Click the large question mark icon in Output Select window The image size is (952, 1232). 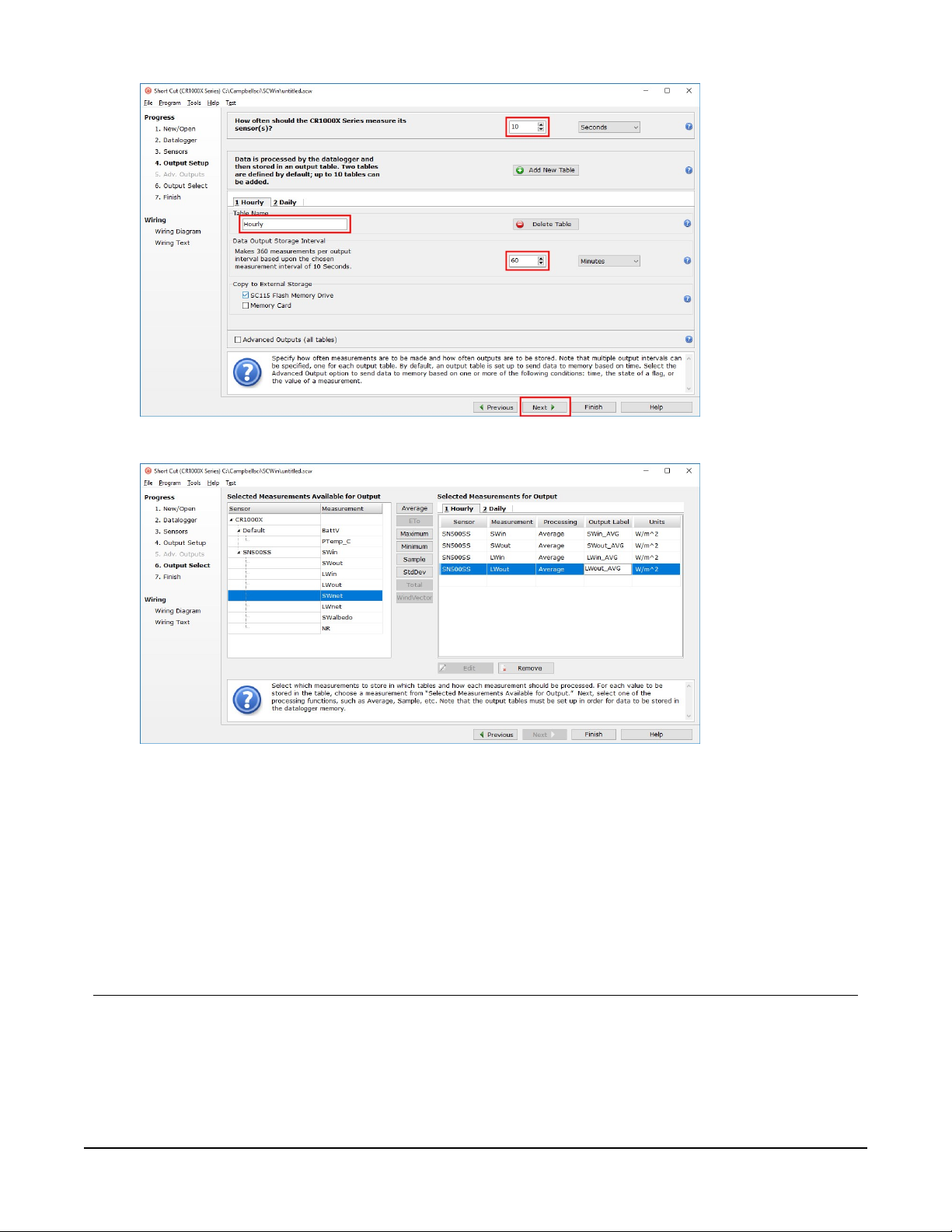(x=247, y=700)
